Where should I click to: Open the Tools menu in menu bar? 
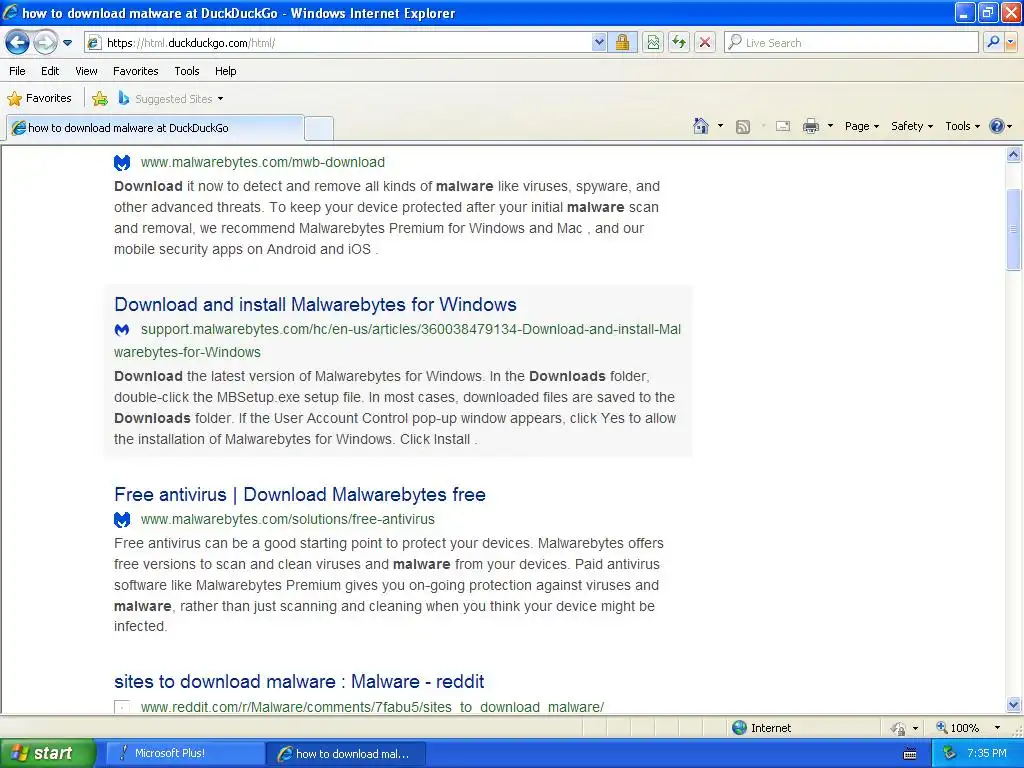[x=187, y=71]
